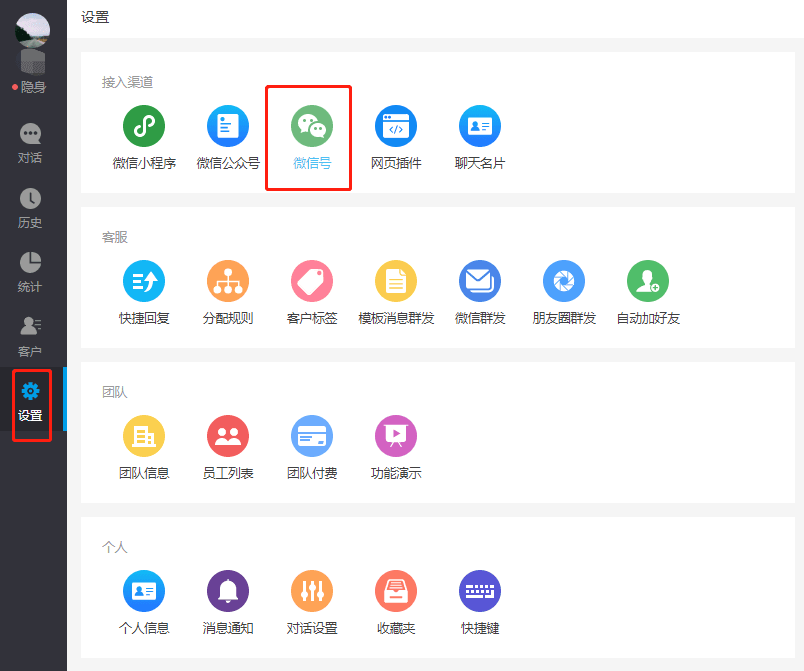Switch to 统计 statistics in sidebar
The width and height of the screenshot is (804, 671).
click(30, 272)
